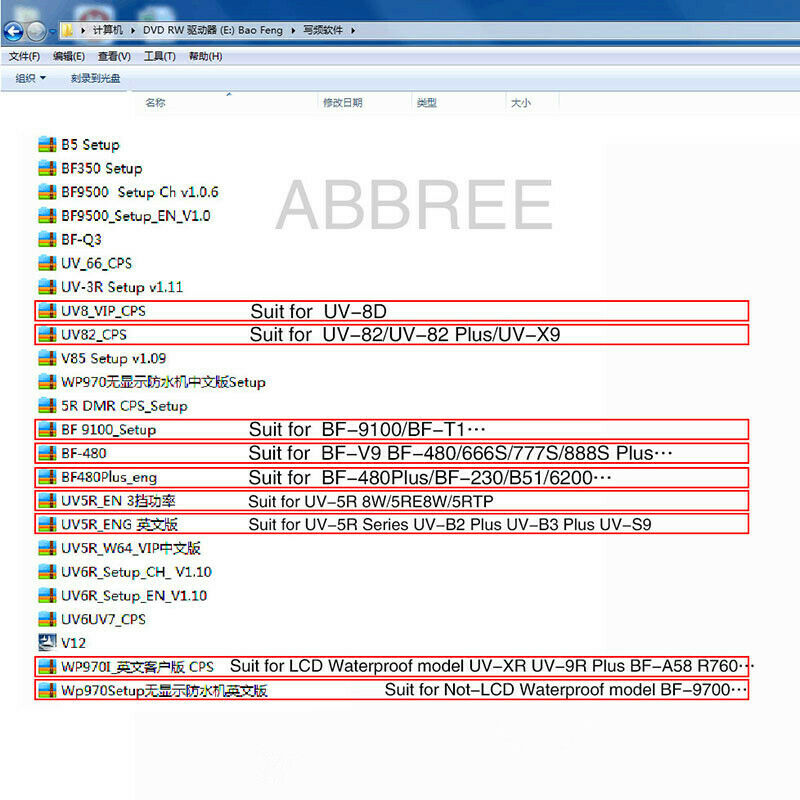This screenshot has width=800, height=800.
Task: Open the 文件(F) menu
Action: tap(24, 56)
